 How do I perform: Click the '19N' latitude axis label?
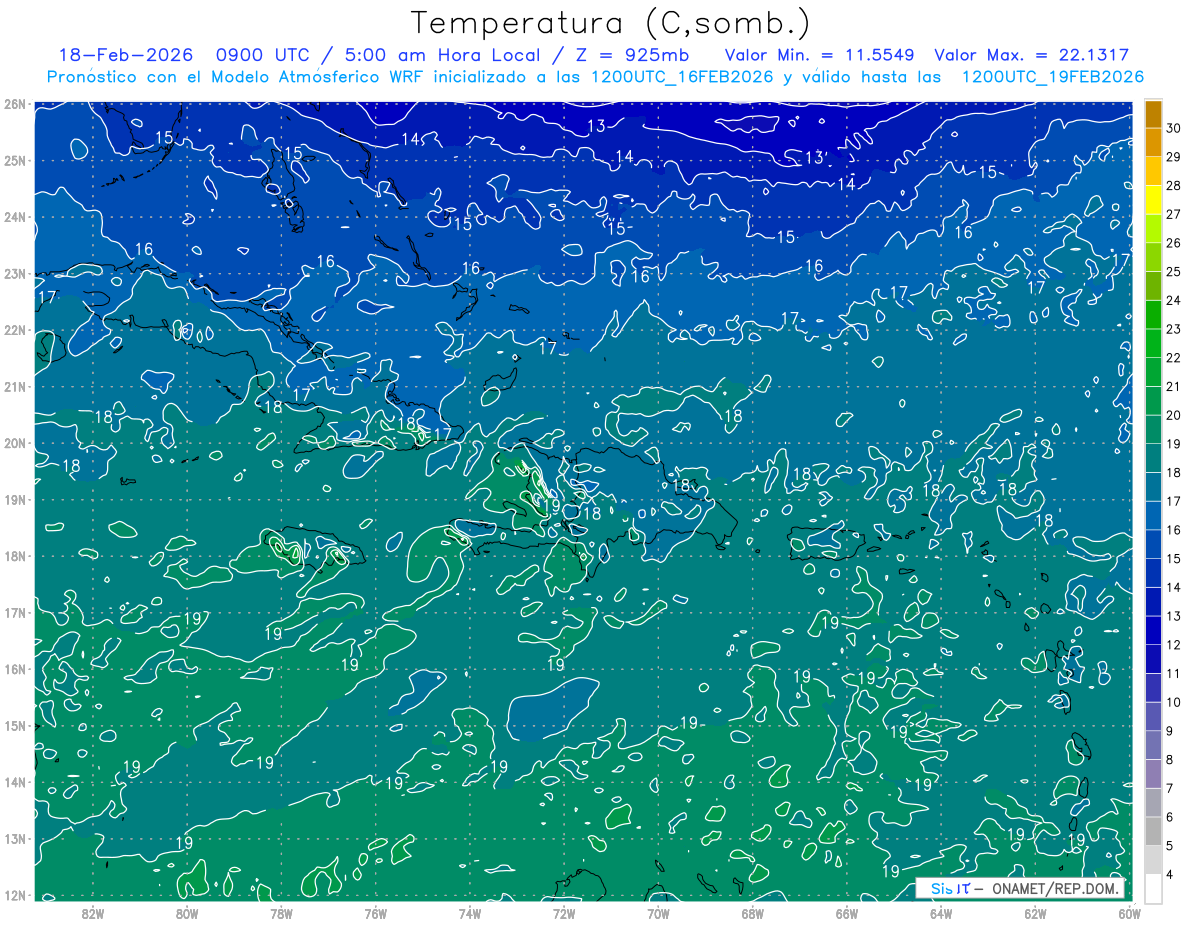[x=14, y=499]
